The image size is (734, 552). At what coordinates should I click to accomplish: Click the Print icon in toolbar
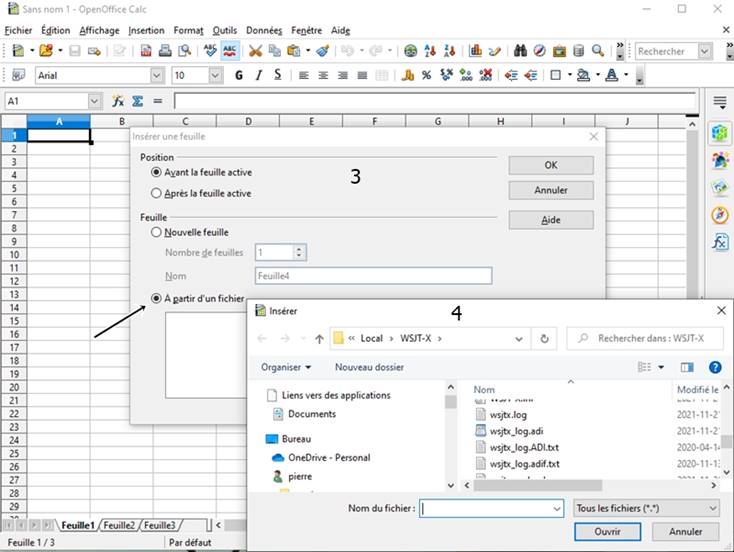[165, 51]
